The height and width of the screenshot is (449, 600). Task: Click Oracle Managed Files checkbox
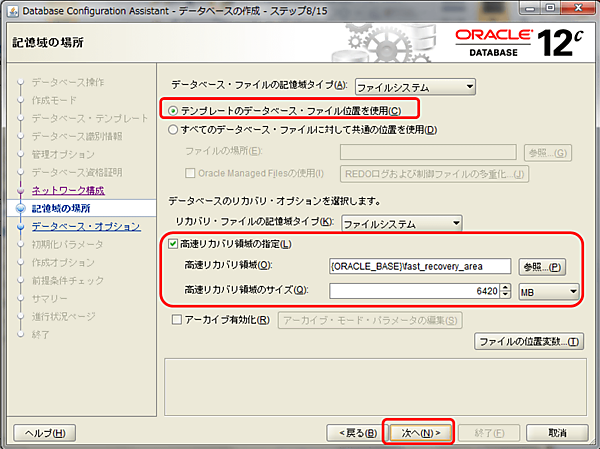click(190, 173)
